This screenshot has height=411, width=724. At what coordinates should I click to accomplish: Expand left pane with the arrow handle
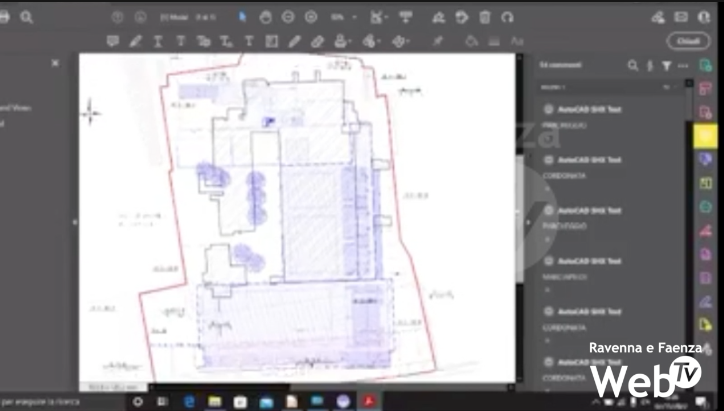[x=75, y=222]
